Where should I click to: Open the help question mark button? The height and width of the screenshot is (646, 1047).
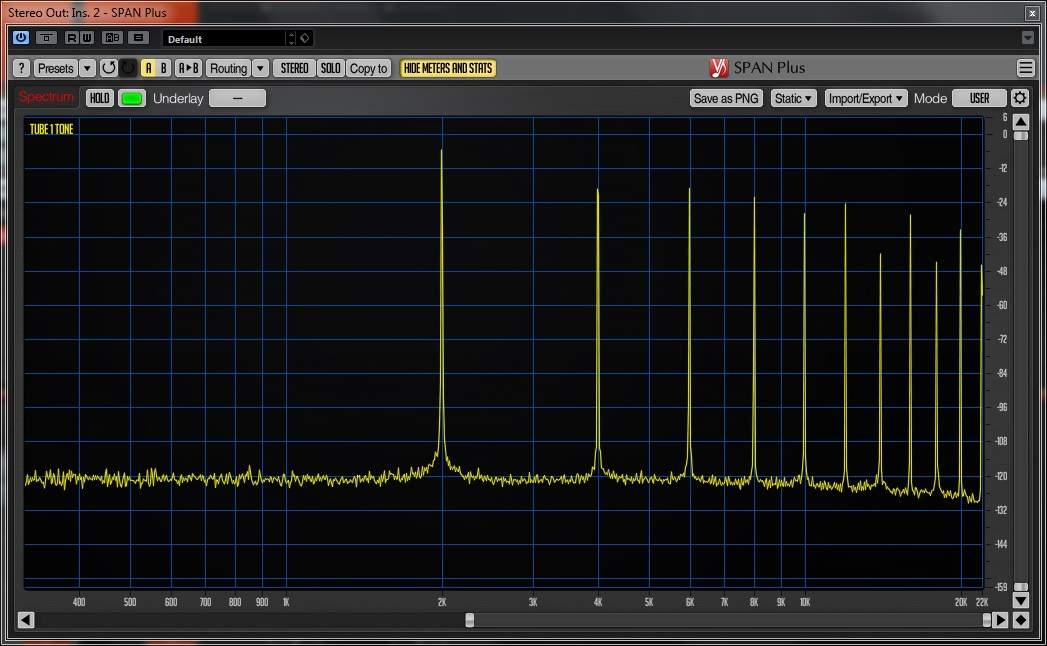pyautogui.click(x=21, y=68)
